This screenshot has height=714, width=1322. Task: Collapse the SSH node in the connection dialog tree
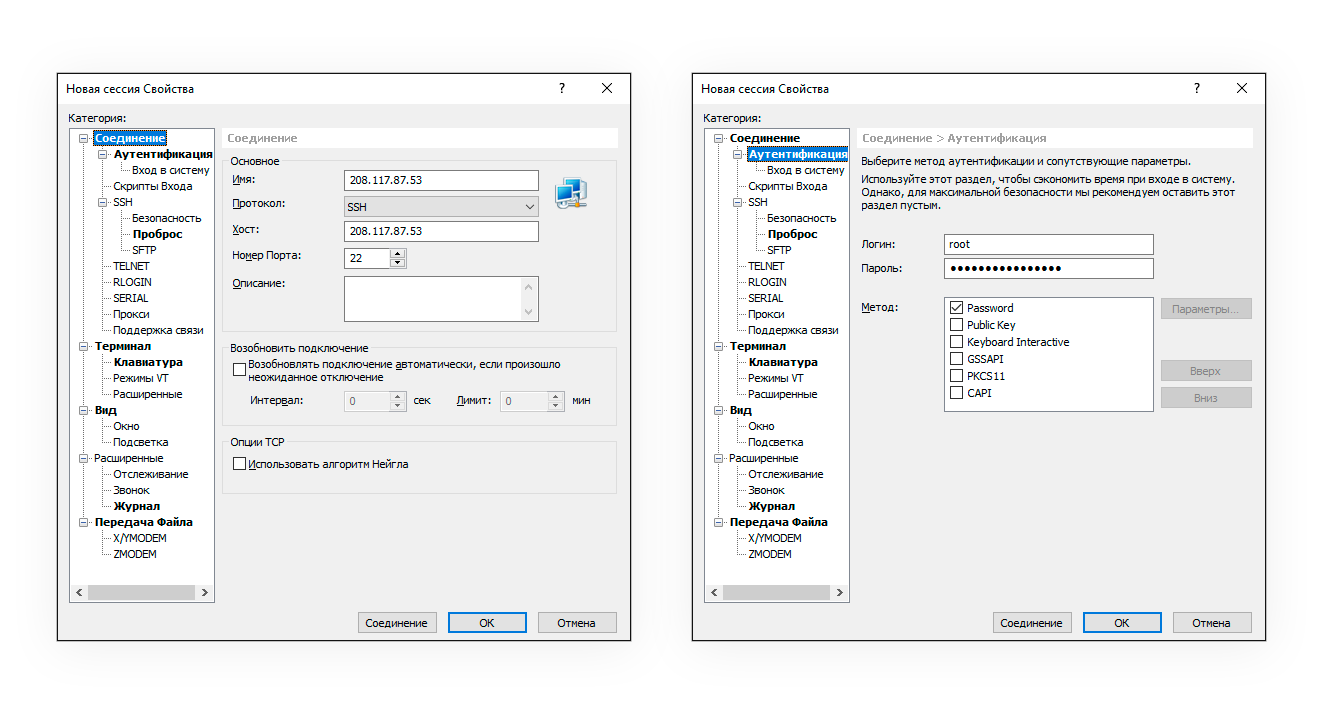pos(102,203)
